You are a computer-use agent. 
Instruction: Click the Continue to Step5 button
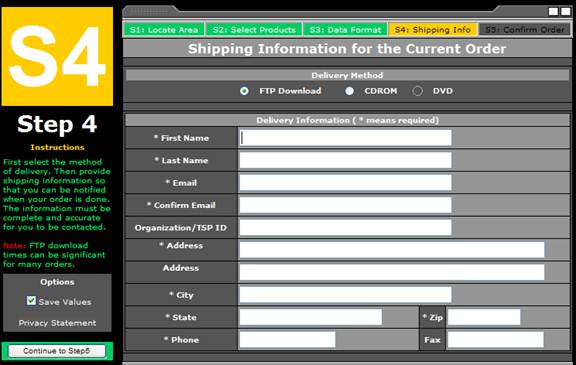click(57, 351)
